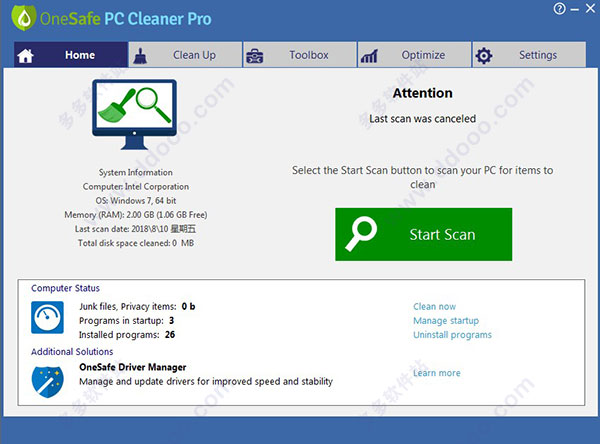
Task: Click the System Information label
Action: [135, 172]
